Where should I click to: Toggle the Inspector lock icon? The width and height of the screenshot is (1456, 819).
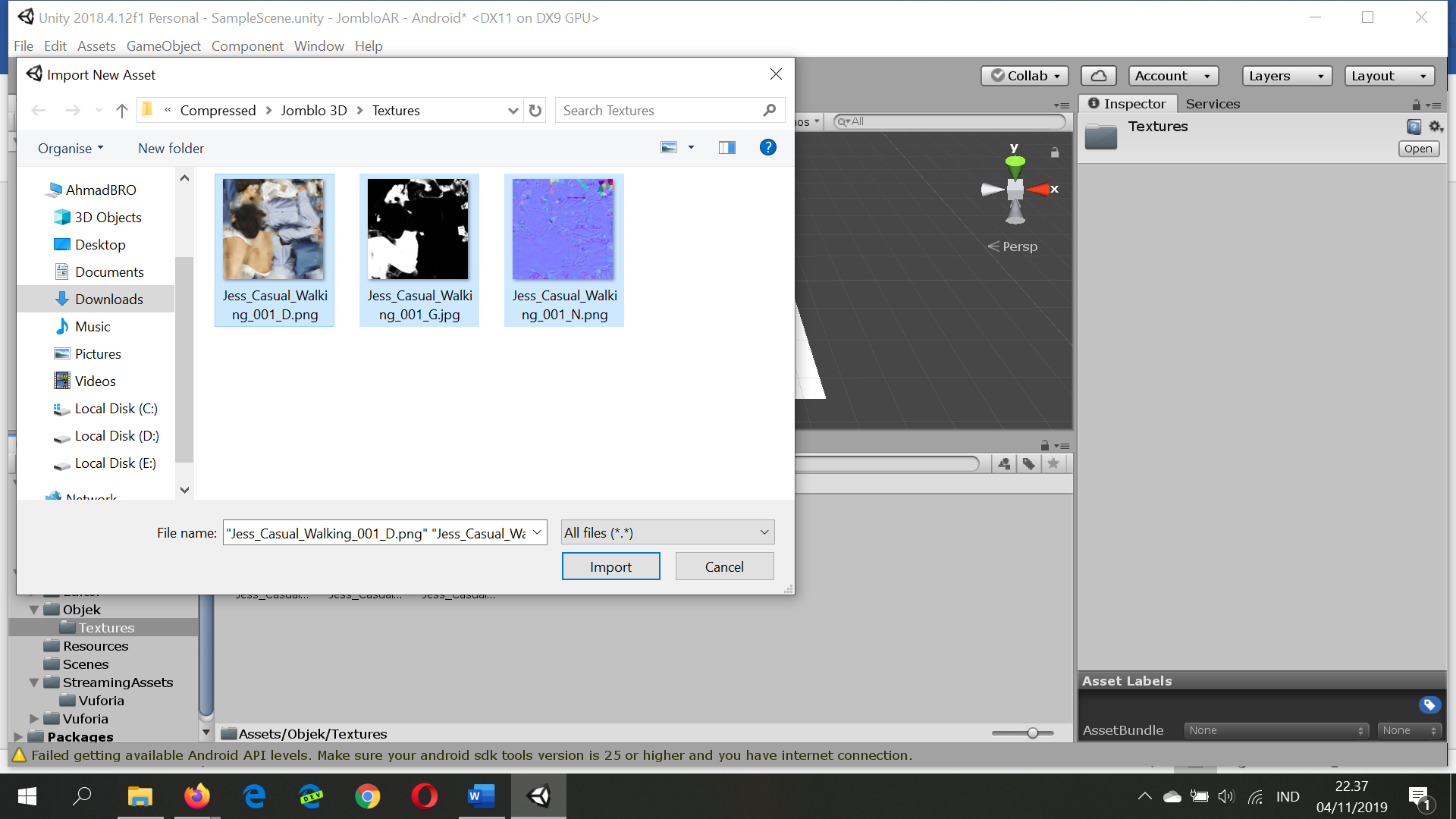click(1416, 105)
